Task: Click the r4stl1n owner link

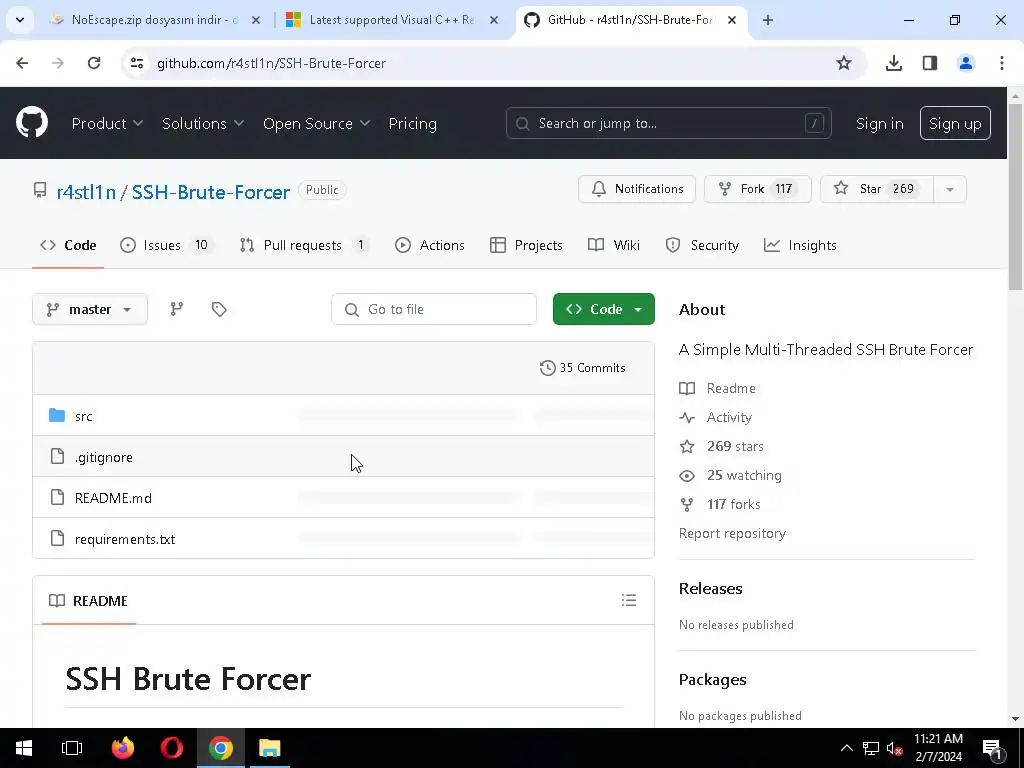Action: [x=86, y=192]
